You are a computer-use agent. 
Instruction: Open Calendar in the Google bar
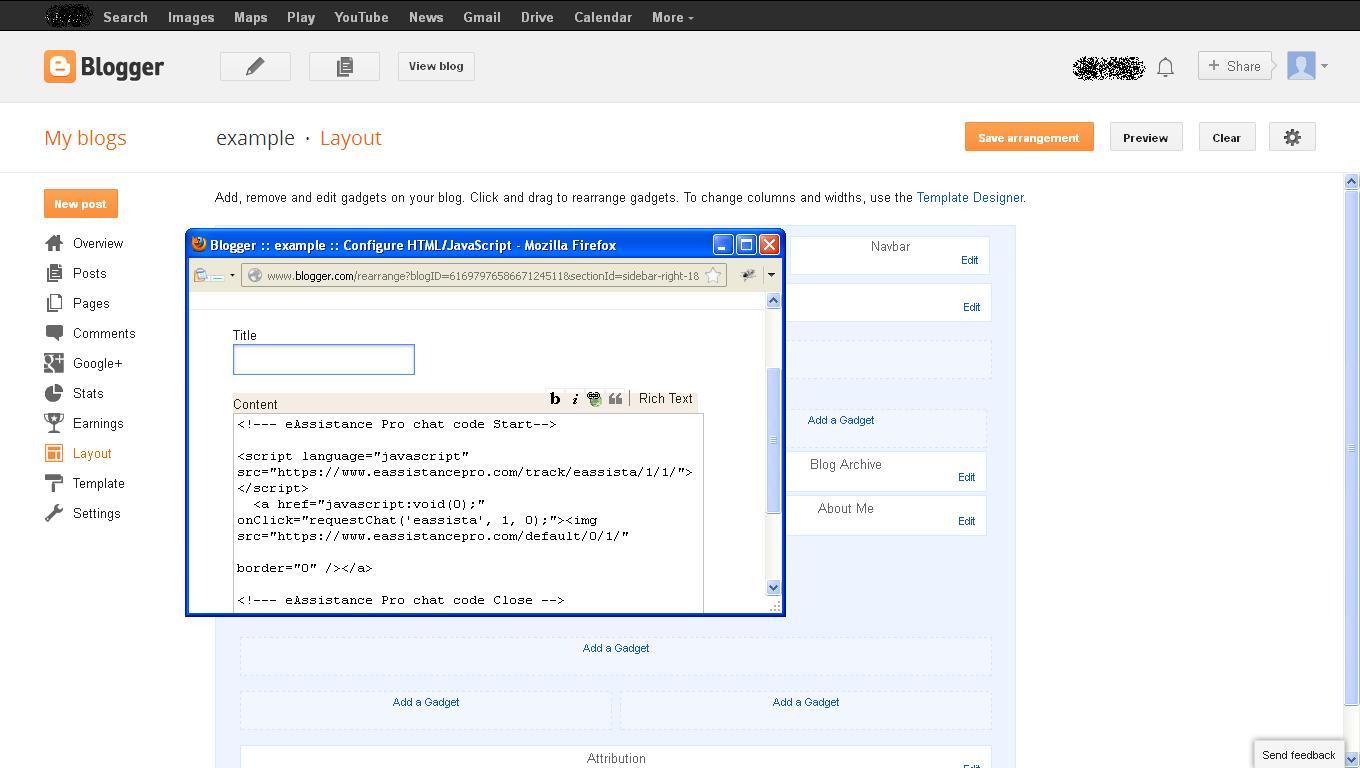pyautogui.click(x=603, y=17)
